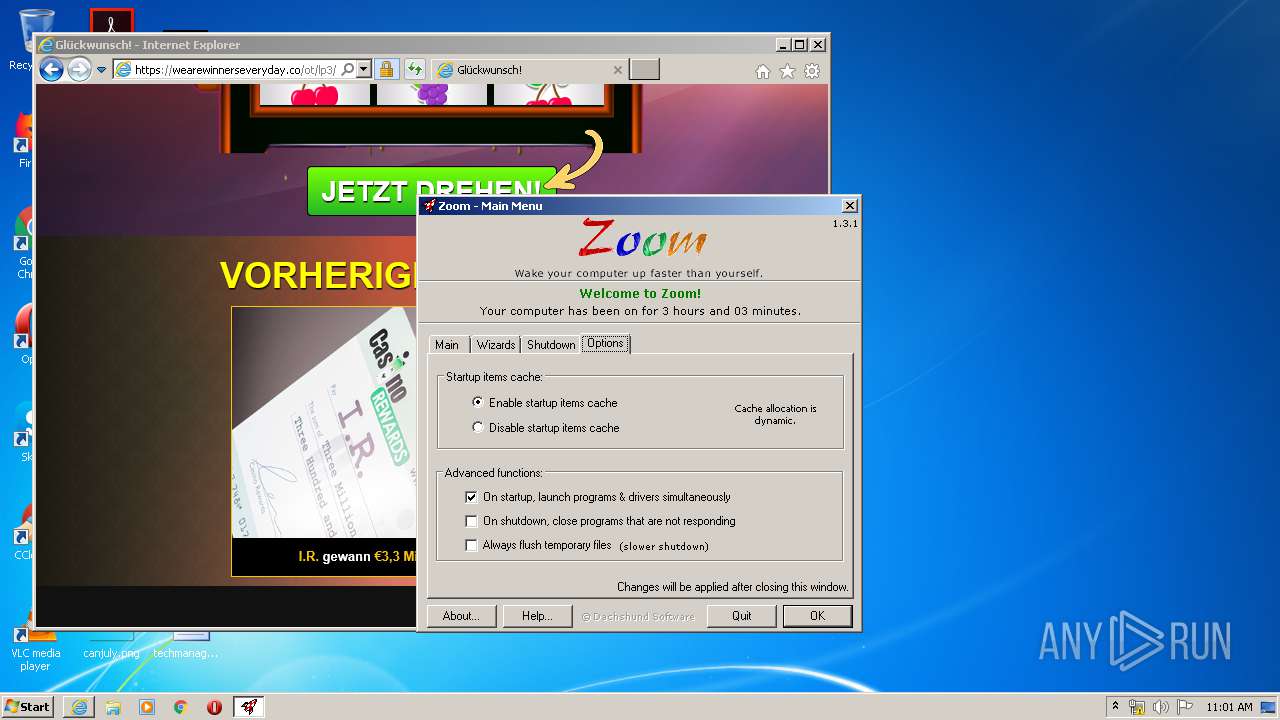
Task: Open Windows Explorer folder in taskbar
Action: [113, 707]
